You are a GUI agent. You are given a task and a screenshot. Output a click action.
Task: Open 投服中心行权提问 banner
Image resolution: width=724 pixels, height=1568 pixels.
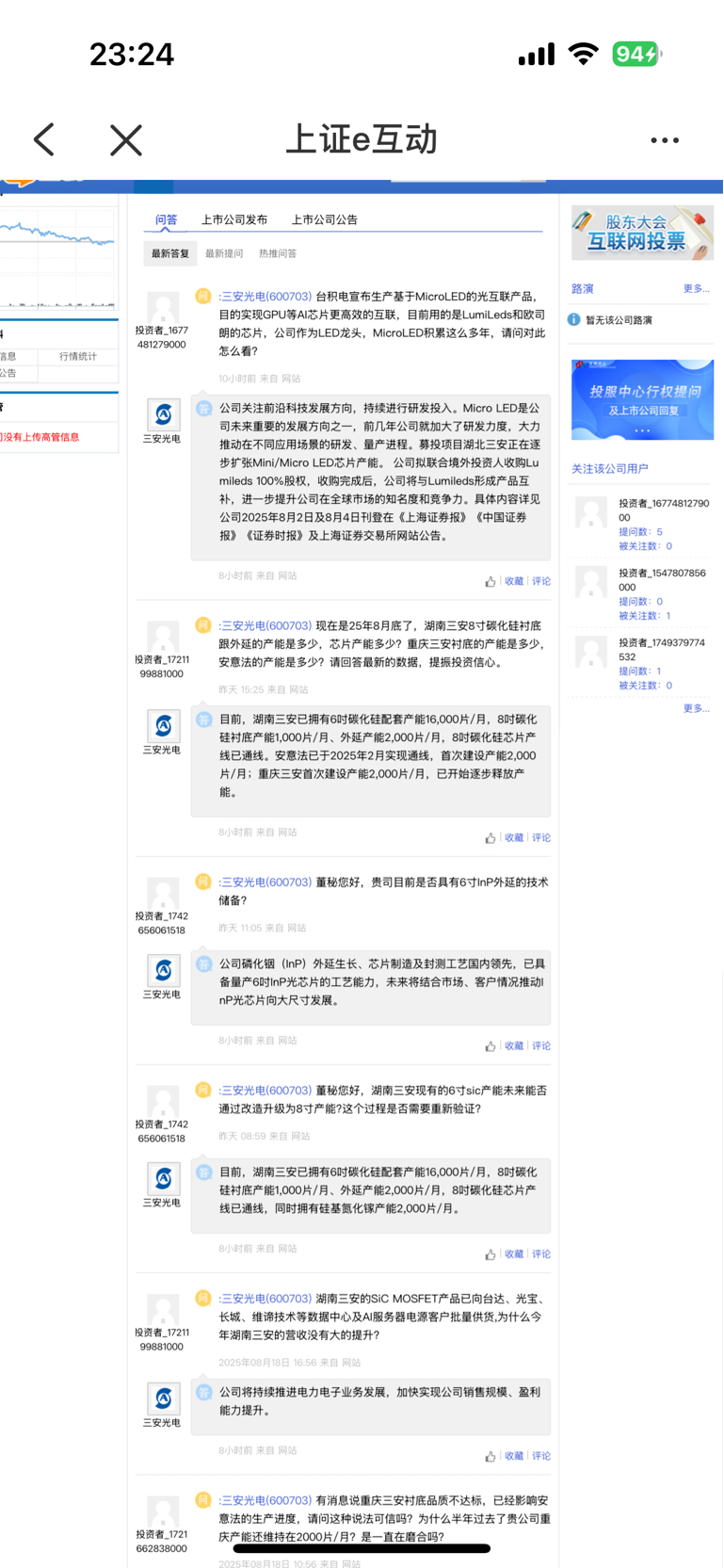point(642,399)
